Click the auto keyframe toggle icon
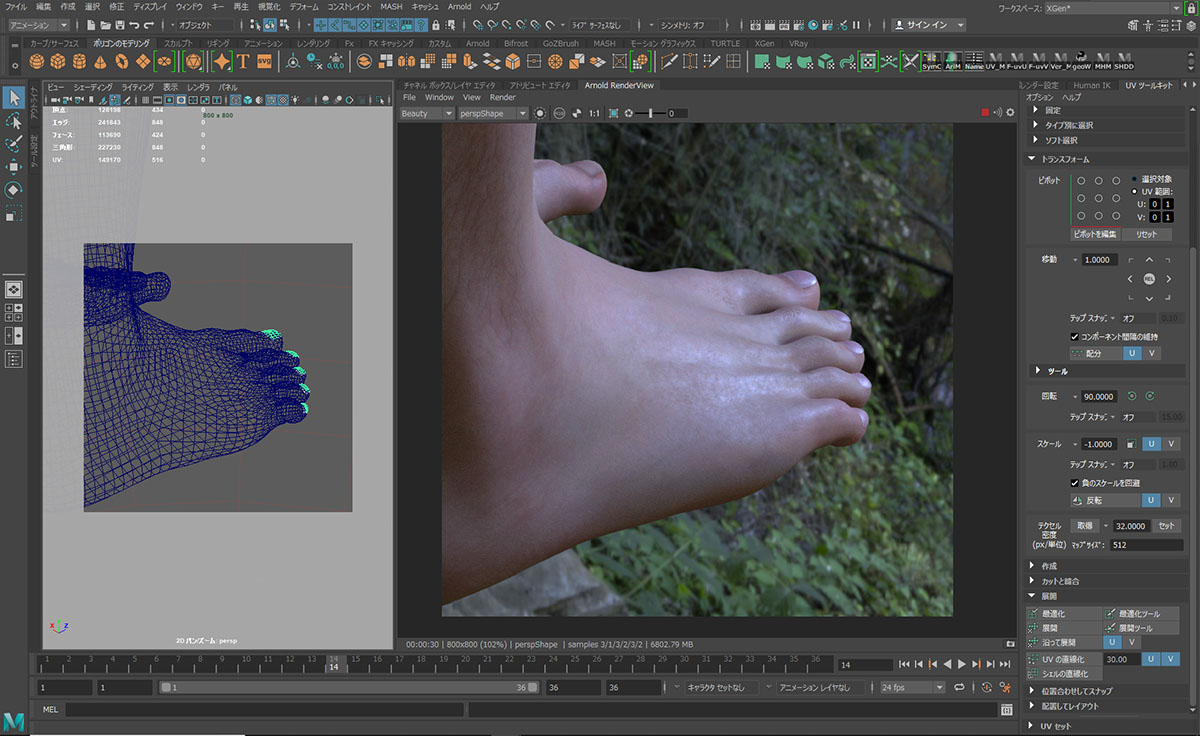Image resolution: width=1200 pixels, height=736 pixels. (x=987, y=687)
